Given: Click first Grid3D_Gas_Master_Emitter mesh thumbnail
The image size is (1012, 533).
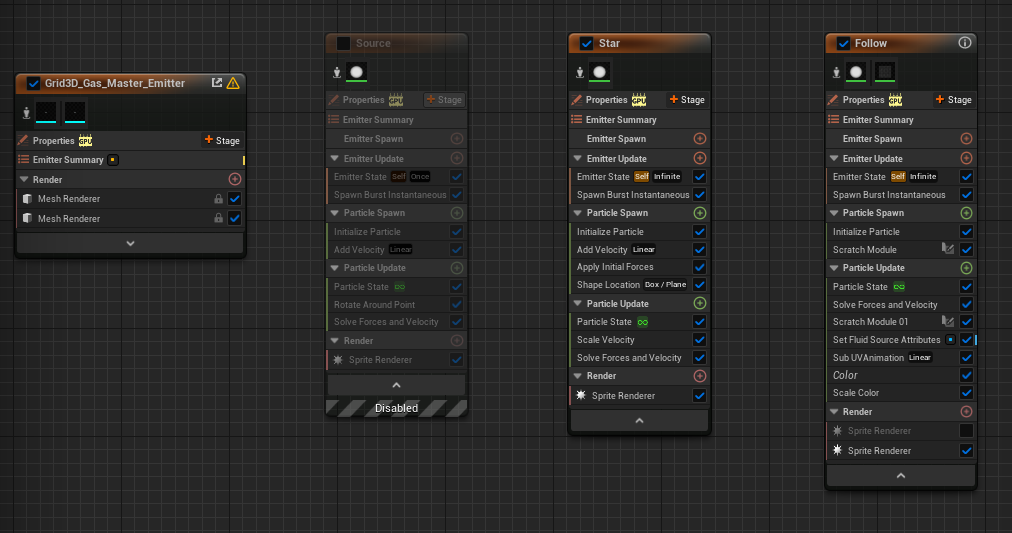Looking at the screenshot, I should (46, 112).
